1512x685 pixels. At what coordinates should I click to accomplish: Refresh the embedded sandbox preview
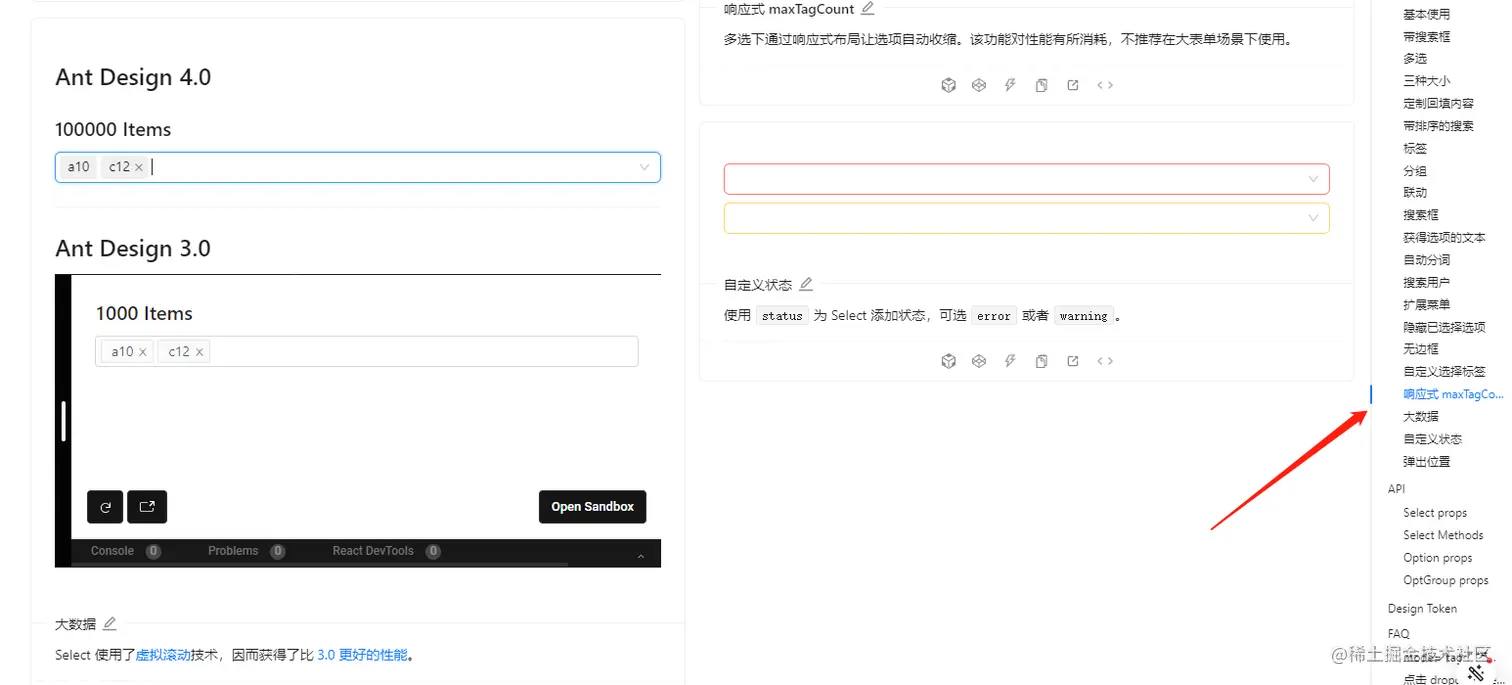coord(105,507)
